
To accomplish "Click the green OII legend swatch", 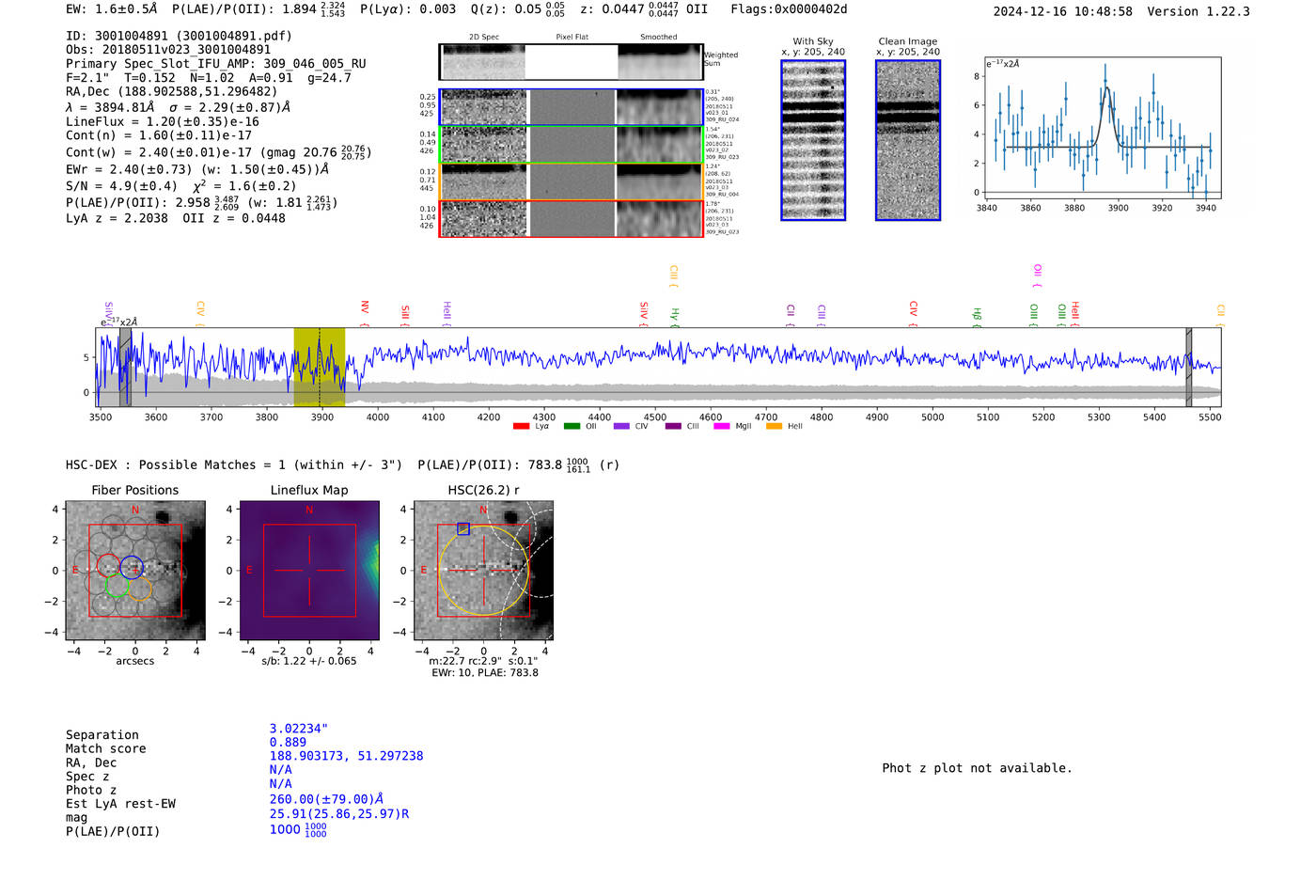I will coord(572,427).
